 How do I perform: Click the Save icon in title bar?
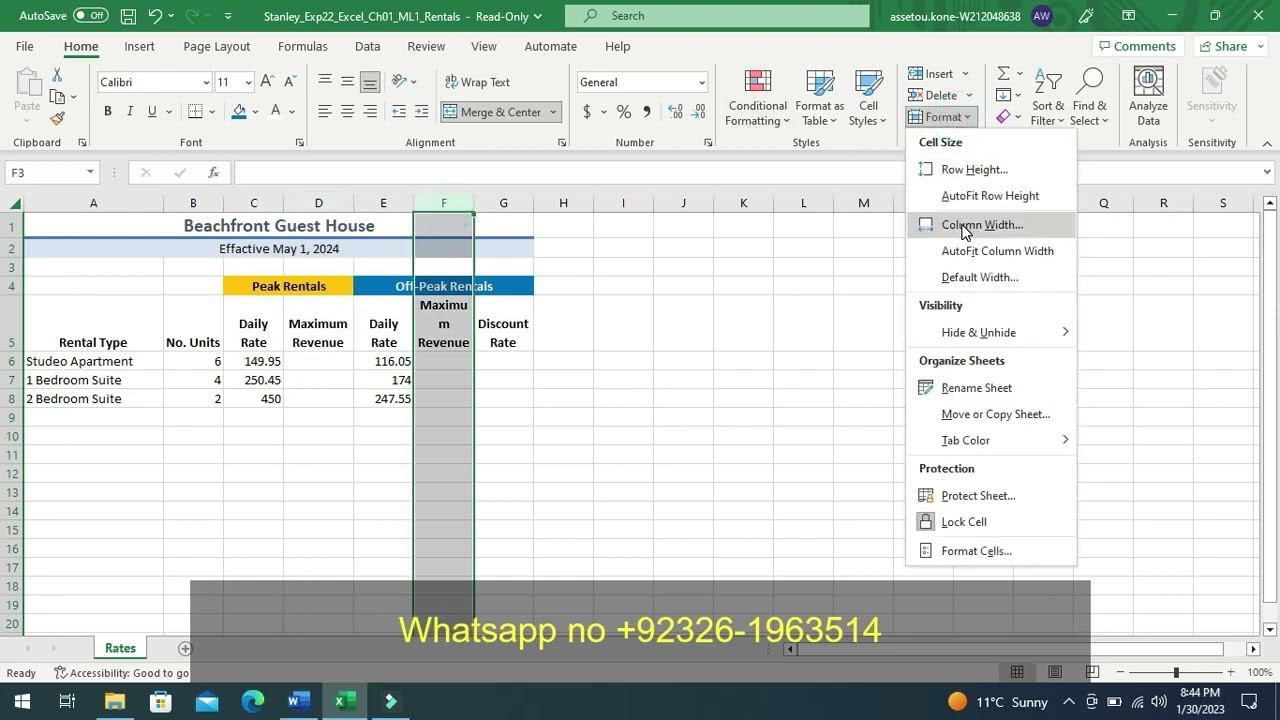pos(128,16)
